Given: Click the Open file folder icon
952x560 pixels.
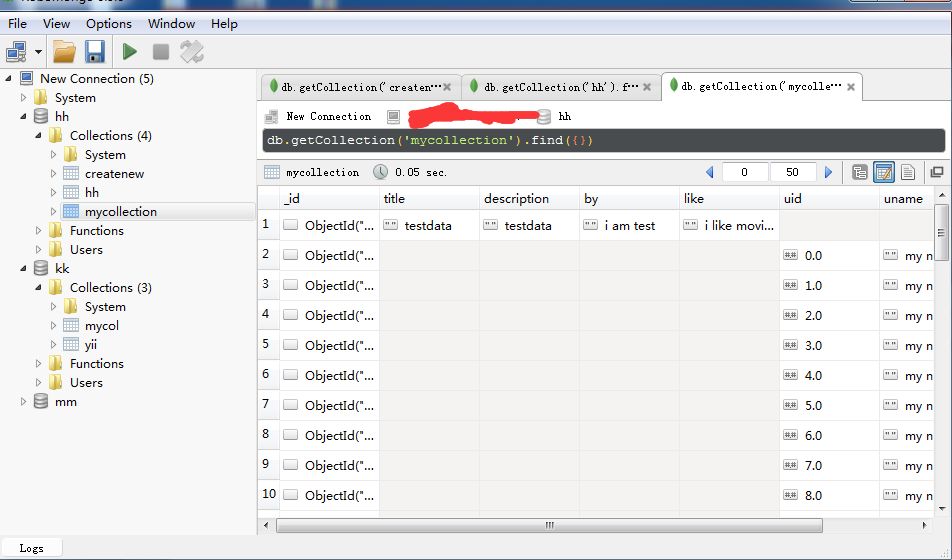Looking at the screenshot, I should 64,51.
